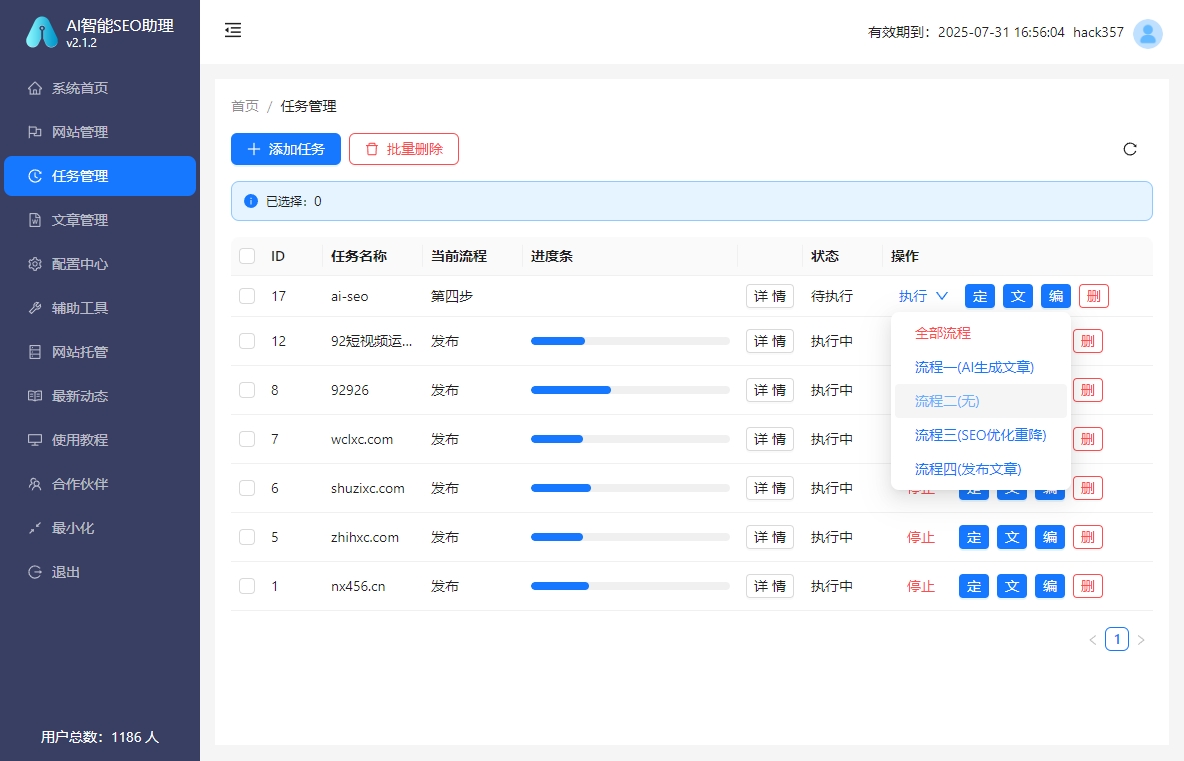Click the 定 icon in row nx456.cn
Viewport: 1184px width, 761px height.
pos(973,586)
